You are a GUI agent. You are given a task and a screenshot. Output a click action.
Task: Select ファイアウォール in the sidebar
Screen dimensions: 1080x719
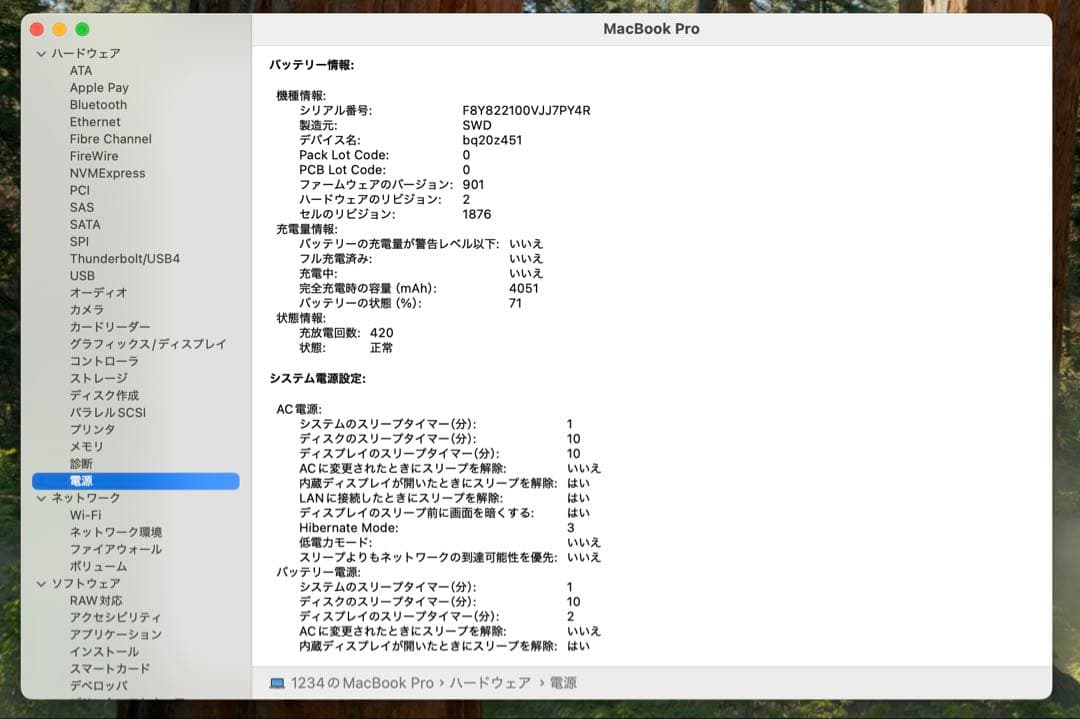116,550
